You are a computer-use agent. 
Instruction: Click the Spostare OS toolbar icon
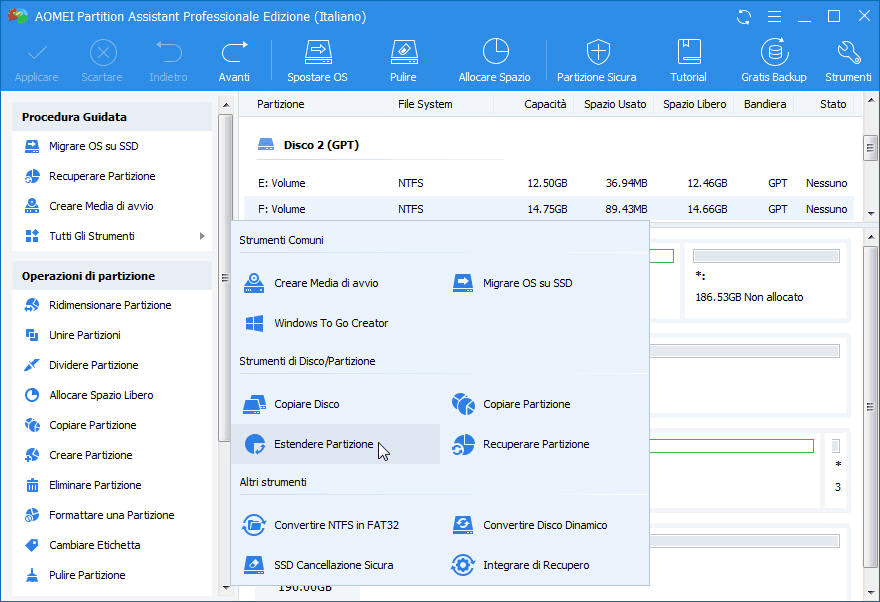tap(317, 53)
